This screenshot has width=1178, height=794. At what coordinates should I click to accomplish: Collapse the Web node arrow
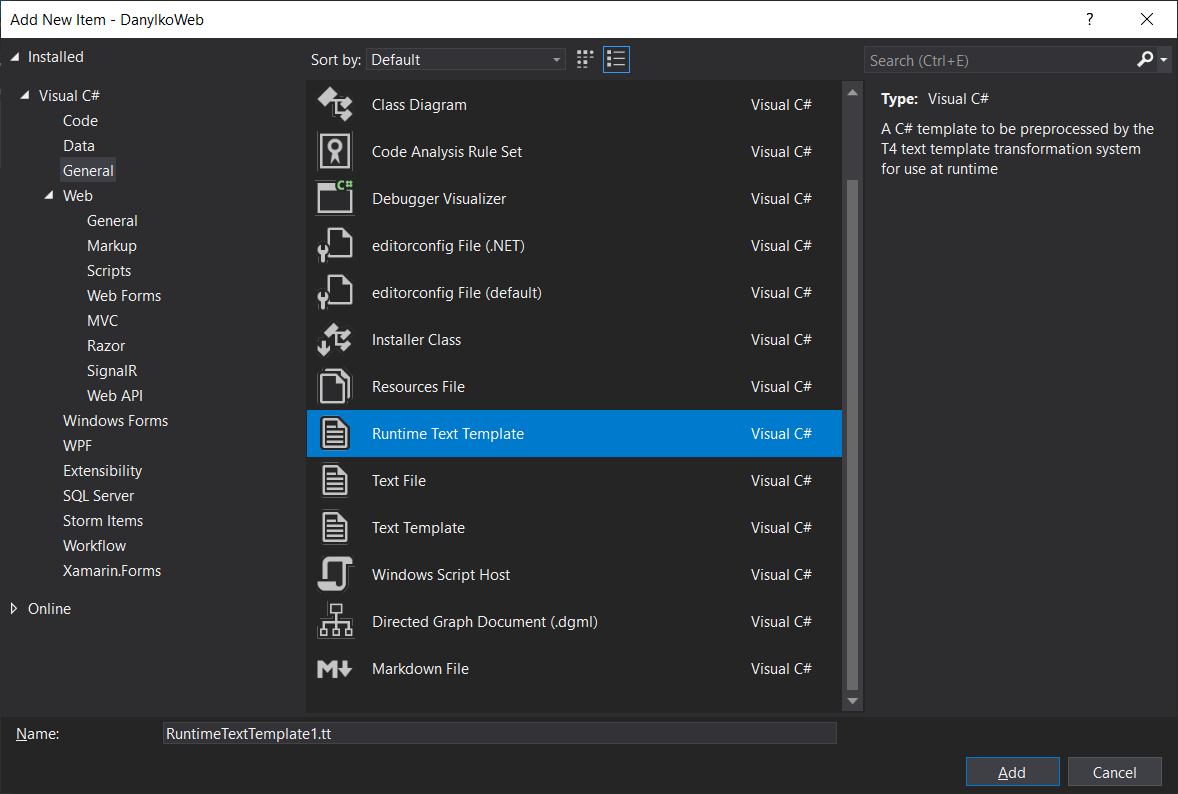(x=49, y=195)
